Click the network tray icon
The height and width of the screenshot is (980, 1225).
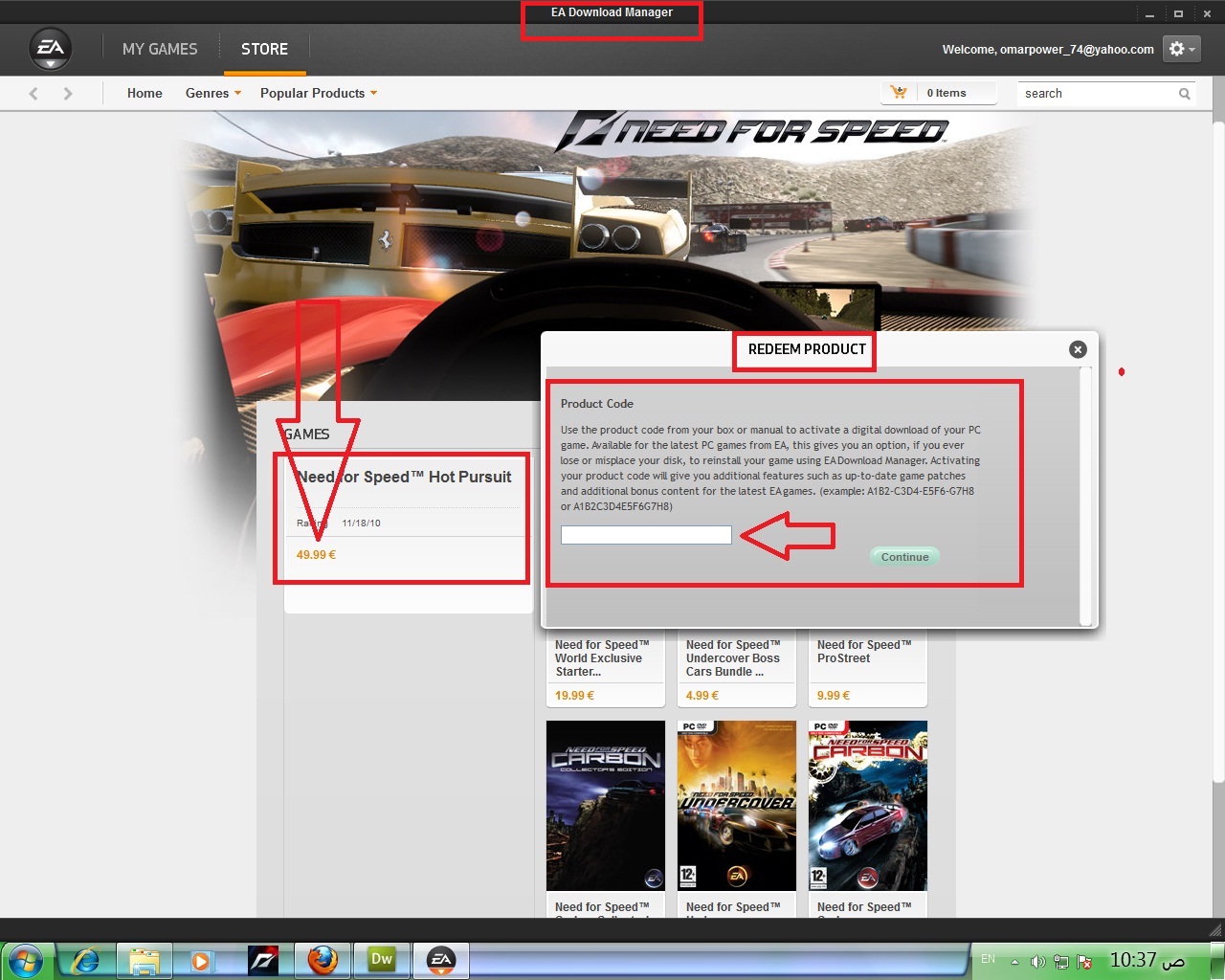pos(1061,962)
